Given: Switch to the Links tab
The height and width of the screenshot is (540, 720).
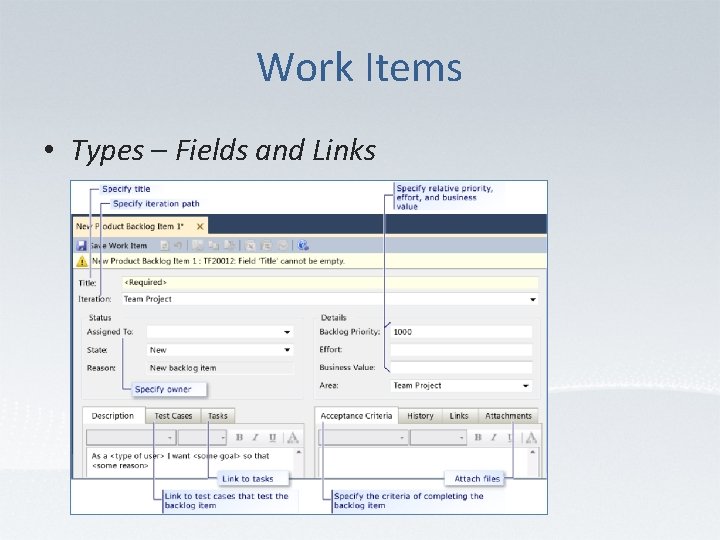Looking at the screenshot, I should [x=459, y=416].
